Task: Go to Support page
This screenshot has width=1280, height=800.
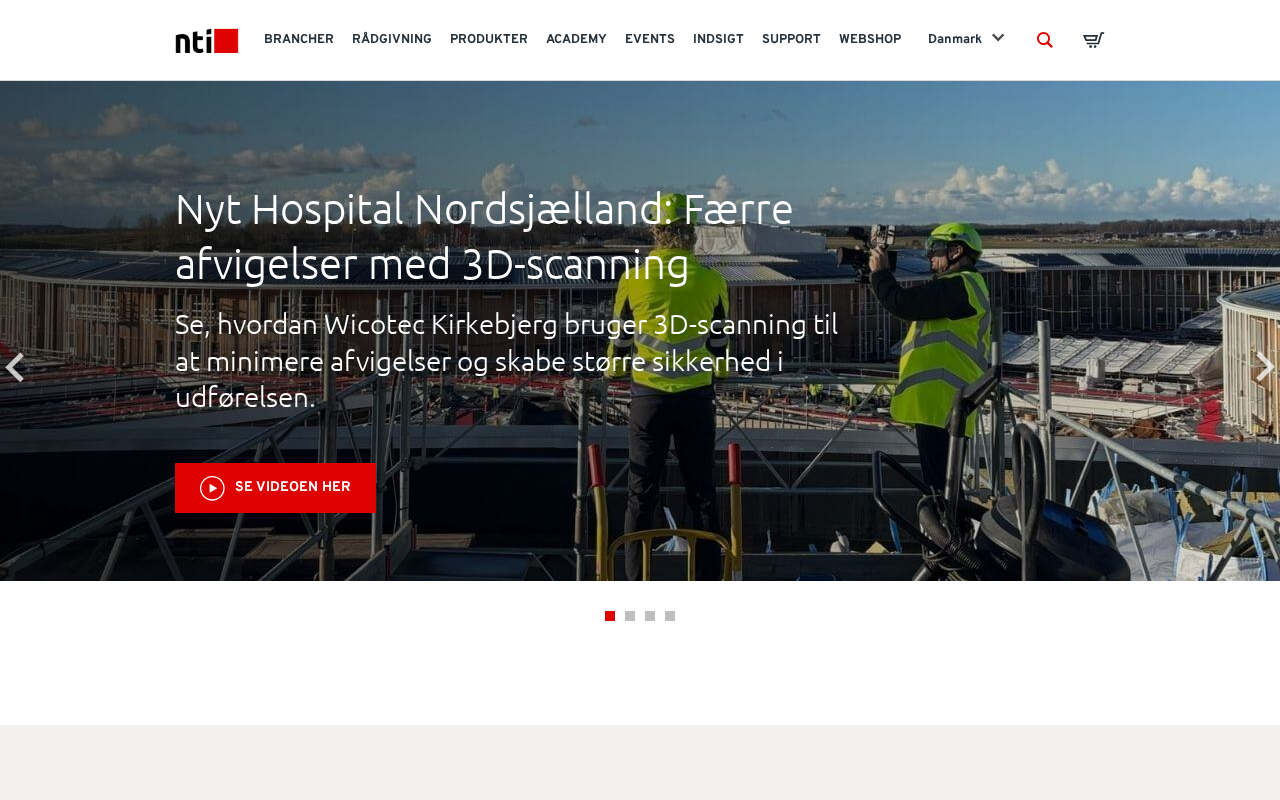Action: (791, 39)
